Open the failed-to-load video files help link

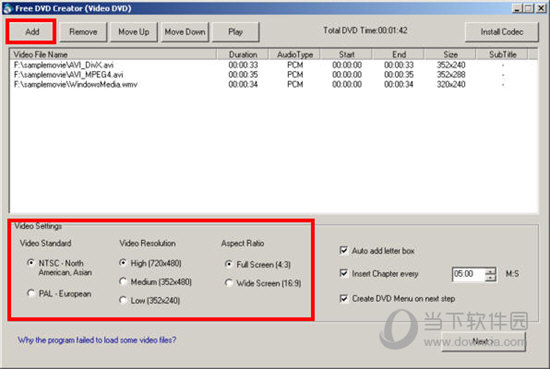[x=97, y=340]
